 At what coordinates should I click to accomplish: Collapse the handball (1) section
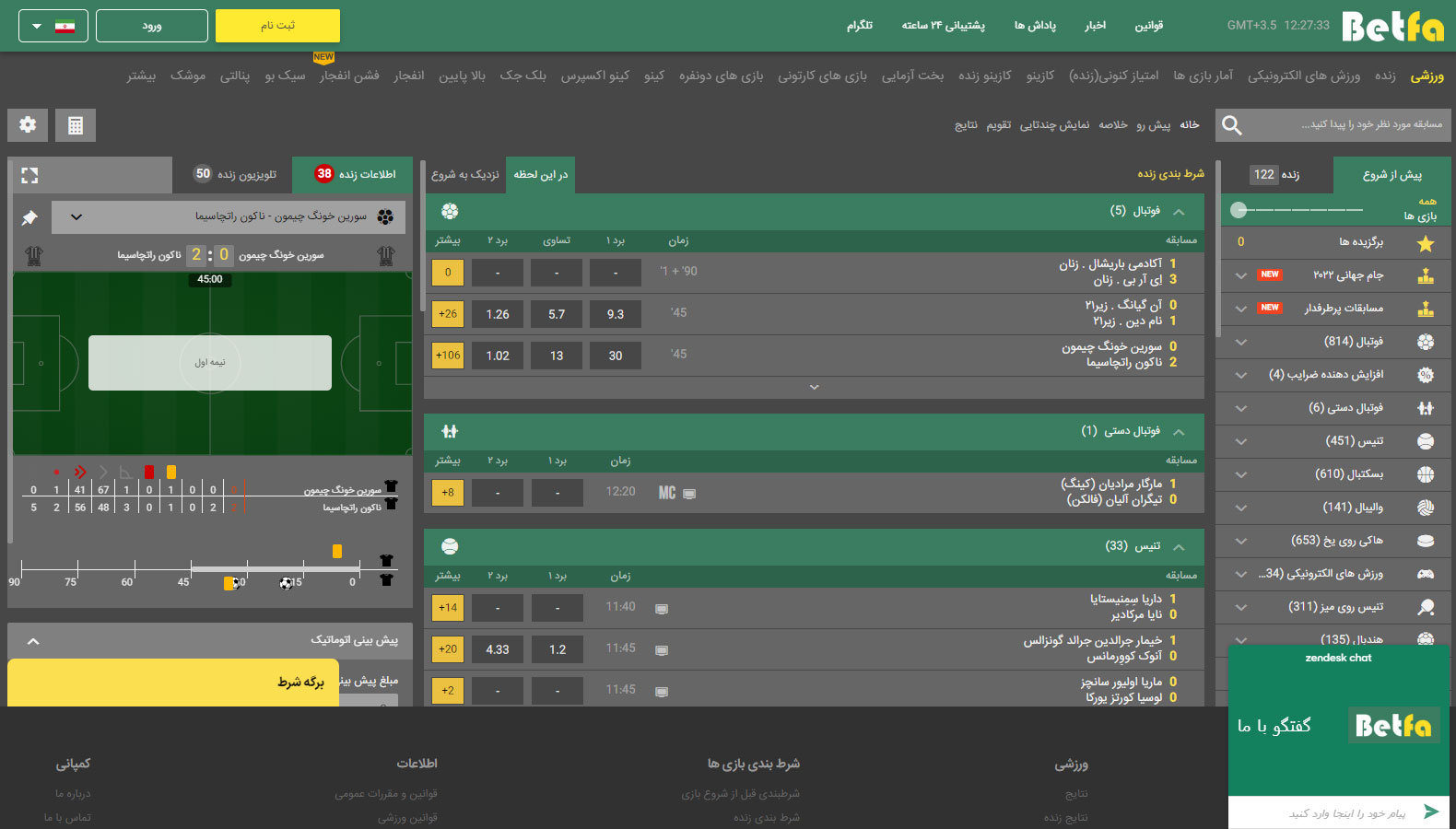(x=1179, y=431)
